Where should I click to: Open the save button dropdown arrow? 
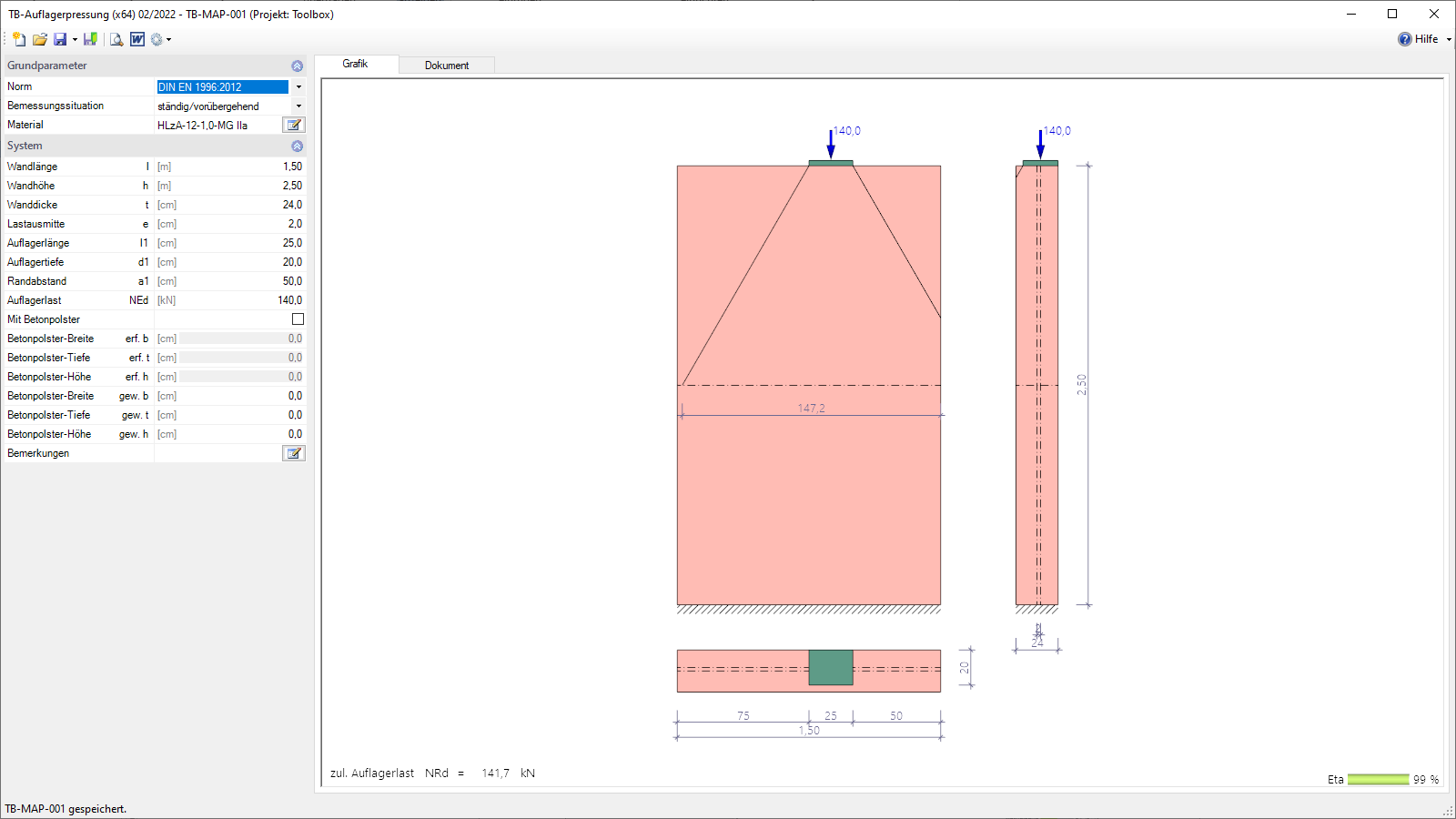(75, 39)
